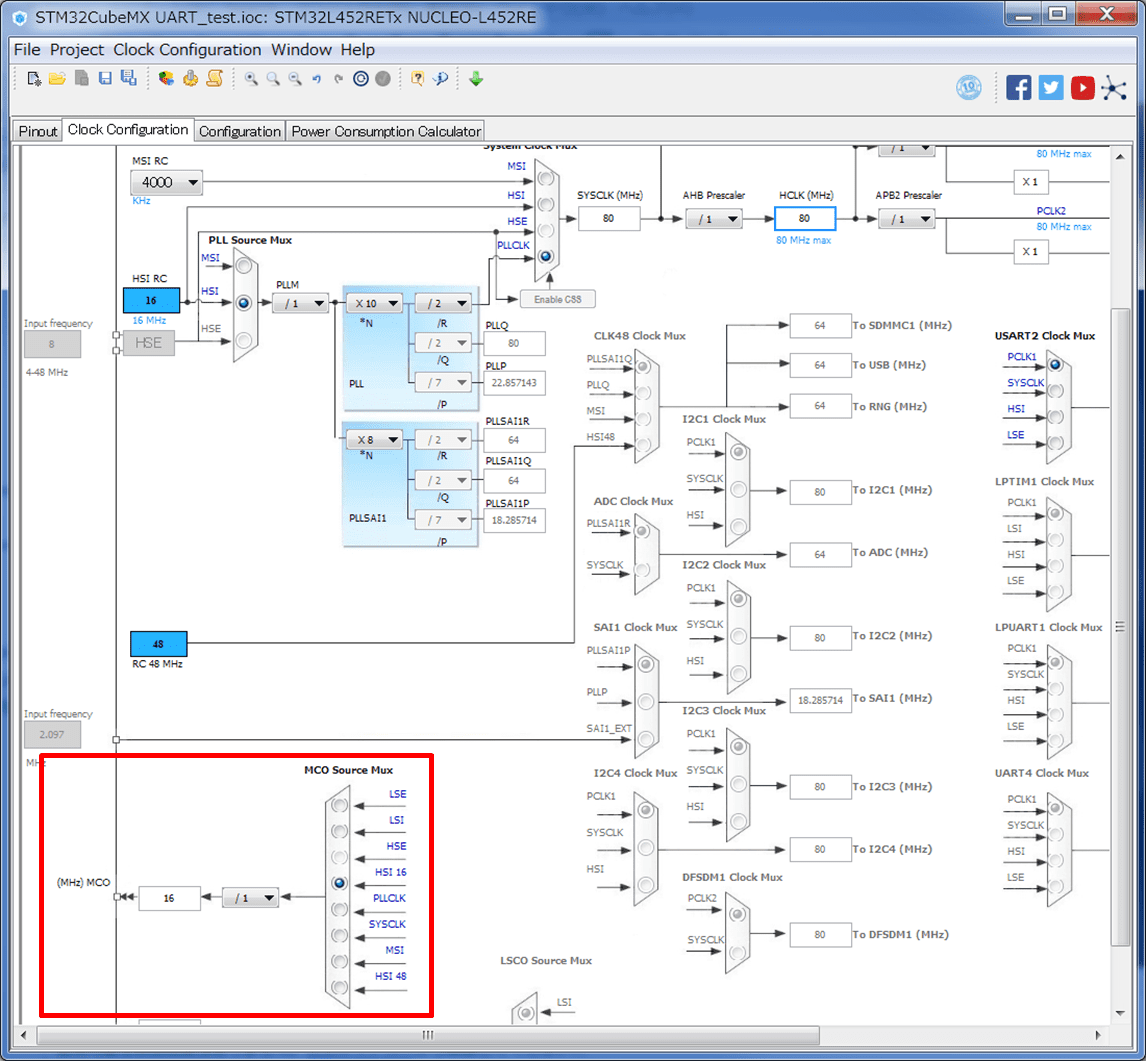The image size is (1146, 1061).
Task: Open the YouTube icon link
Action: click(1082, 88)
